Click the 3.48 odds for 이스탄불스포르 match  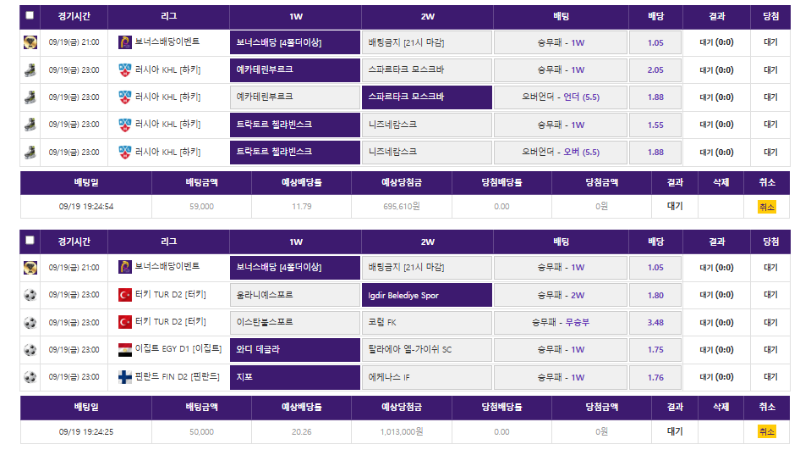click(x=656, y=323)
